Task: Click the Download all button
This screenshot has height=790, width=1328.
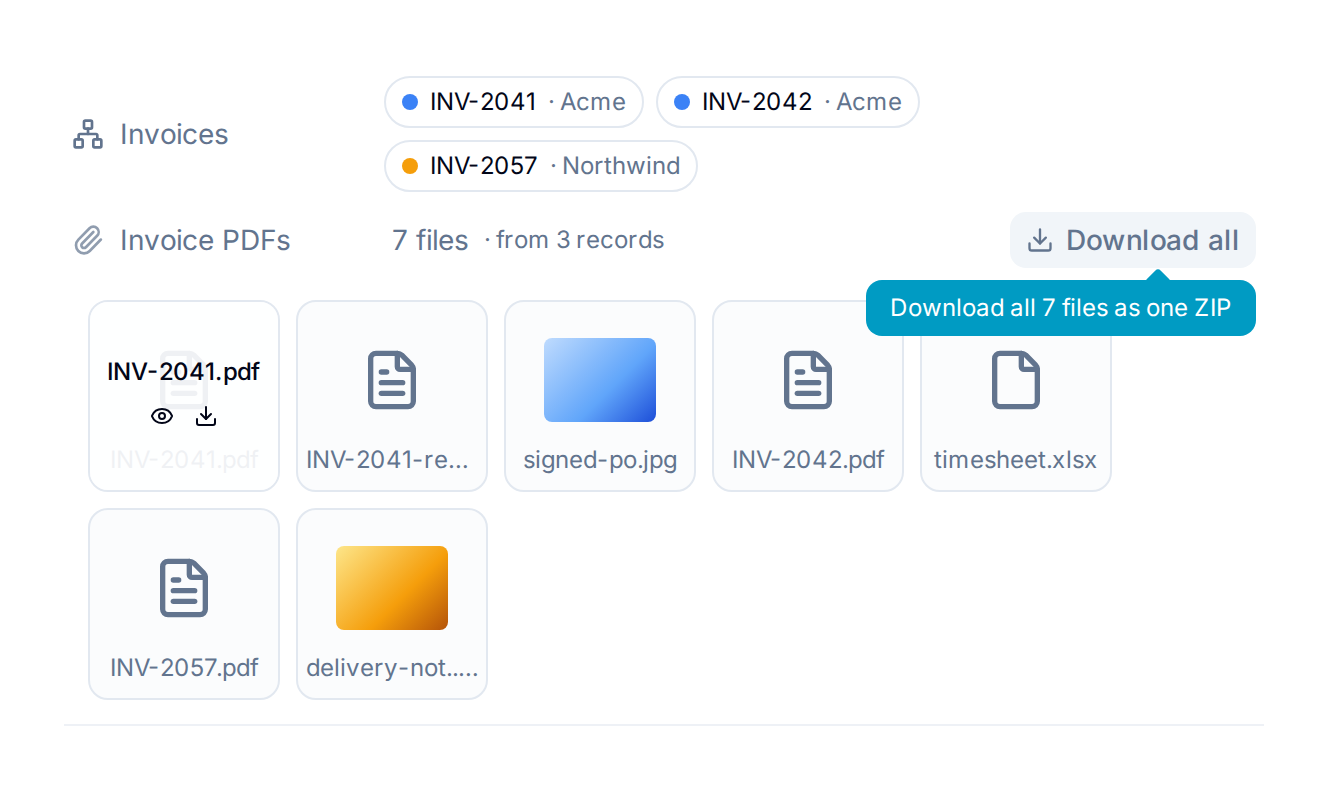Action: coord(1133,240)
